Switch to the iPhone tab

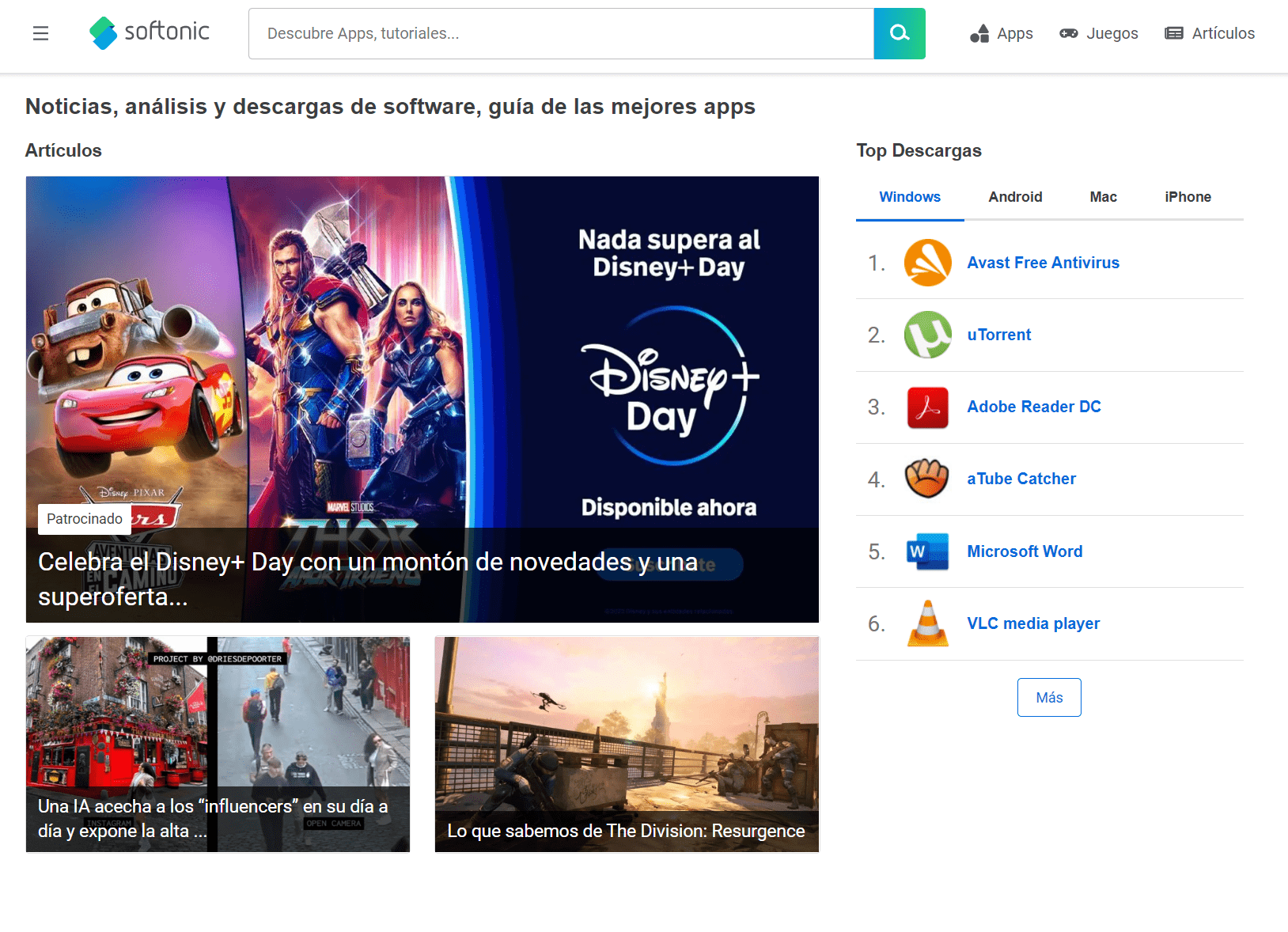(x=1188, y=197)
